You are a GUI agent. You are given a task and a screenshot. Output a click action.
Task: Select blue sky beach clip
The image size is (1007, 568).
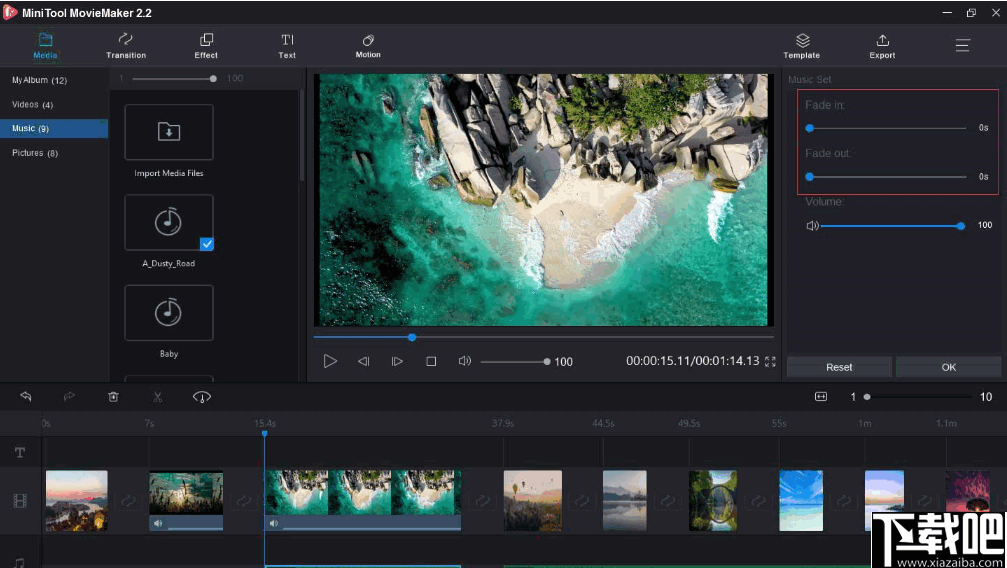coord(801,501)
